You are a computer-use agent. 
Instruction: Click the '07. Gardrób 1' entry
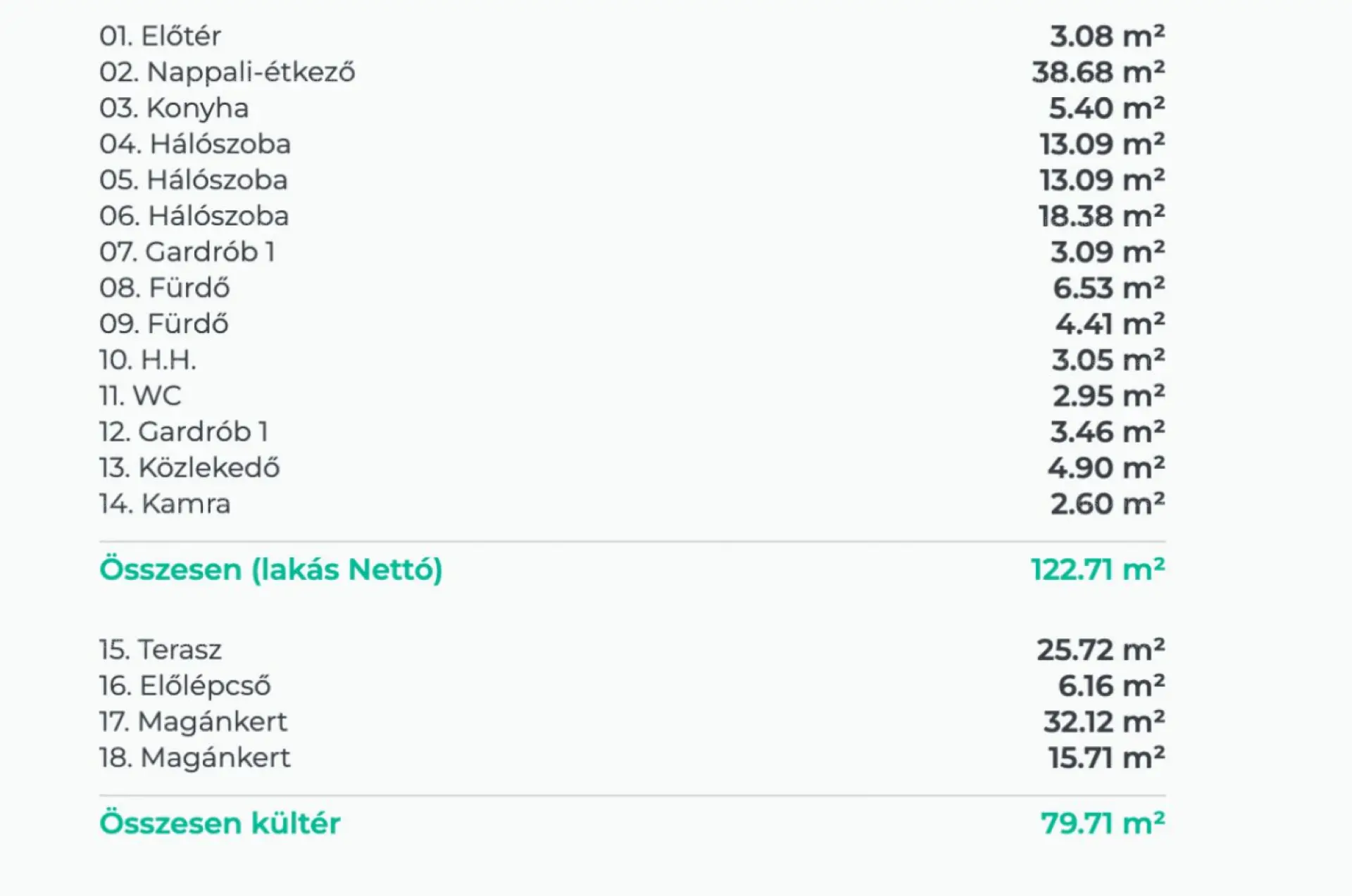187,251
